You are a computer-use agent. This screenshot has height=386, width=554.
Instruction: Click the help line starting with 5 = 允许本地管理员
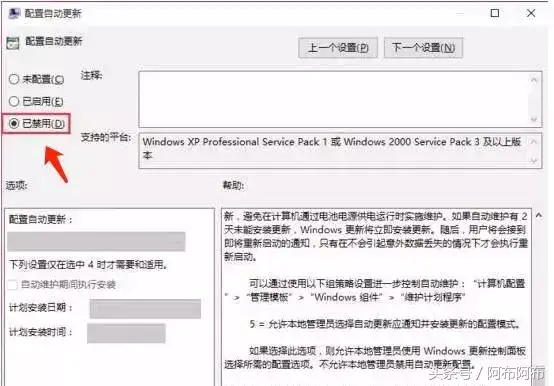[384, 324]
